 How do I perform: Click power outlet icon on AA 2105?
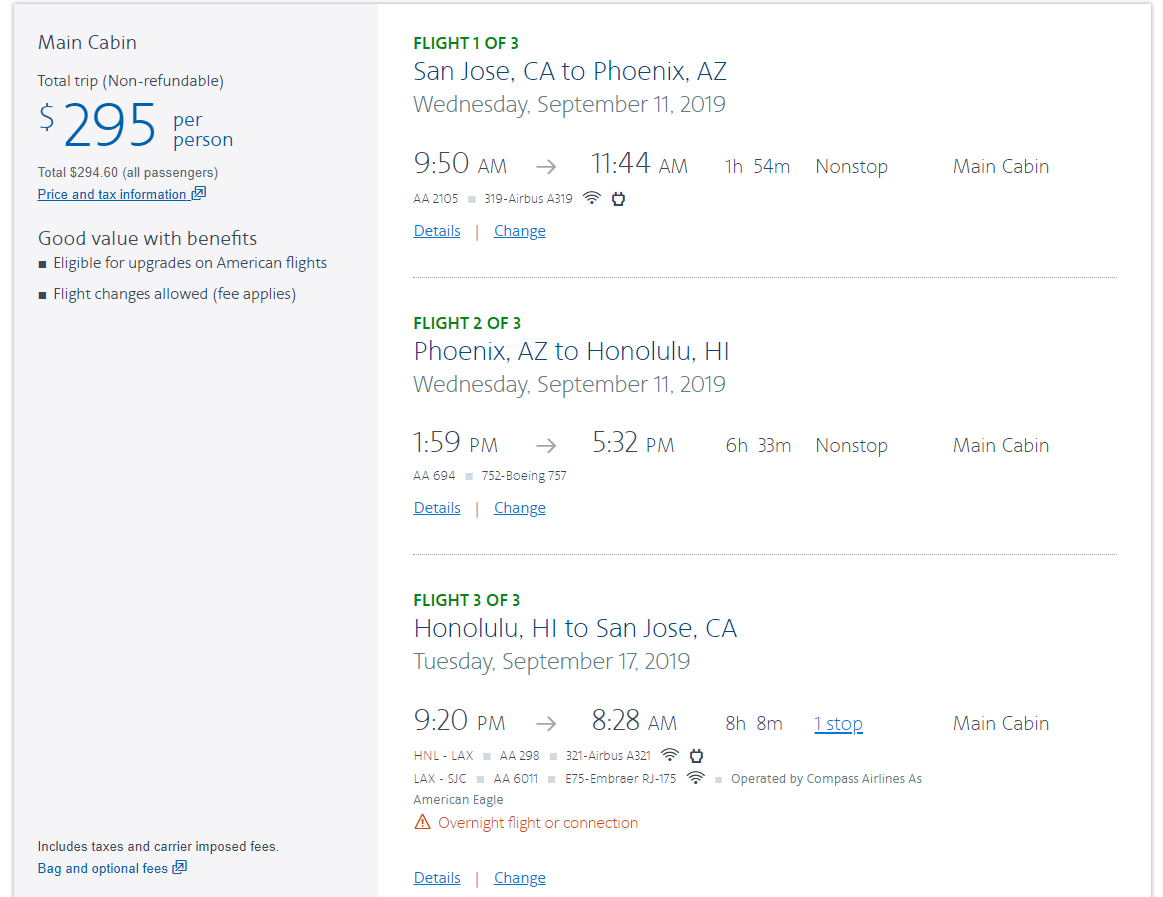(618, 198)
